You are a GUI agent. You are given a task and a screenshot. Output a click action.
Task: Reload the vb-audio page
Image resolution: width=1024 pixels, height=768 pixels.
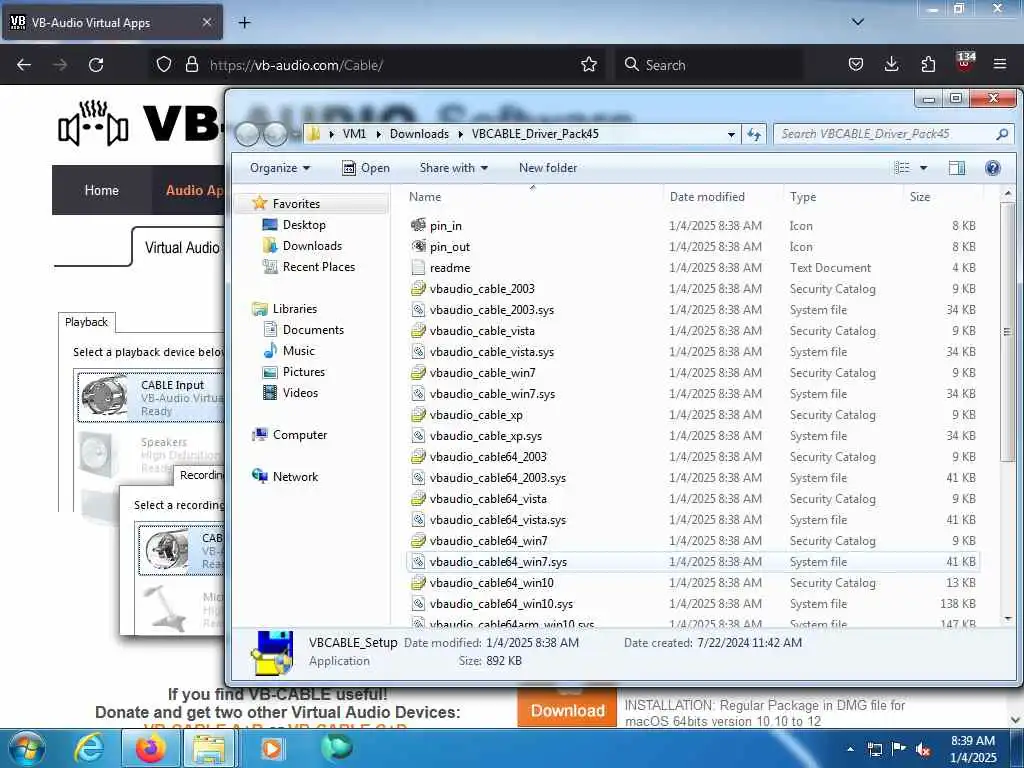click(96, 65)
